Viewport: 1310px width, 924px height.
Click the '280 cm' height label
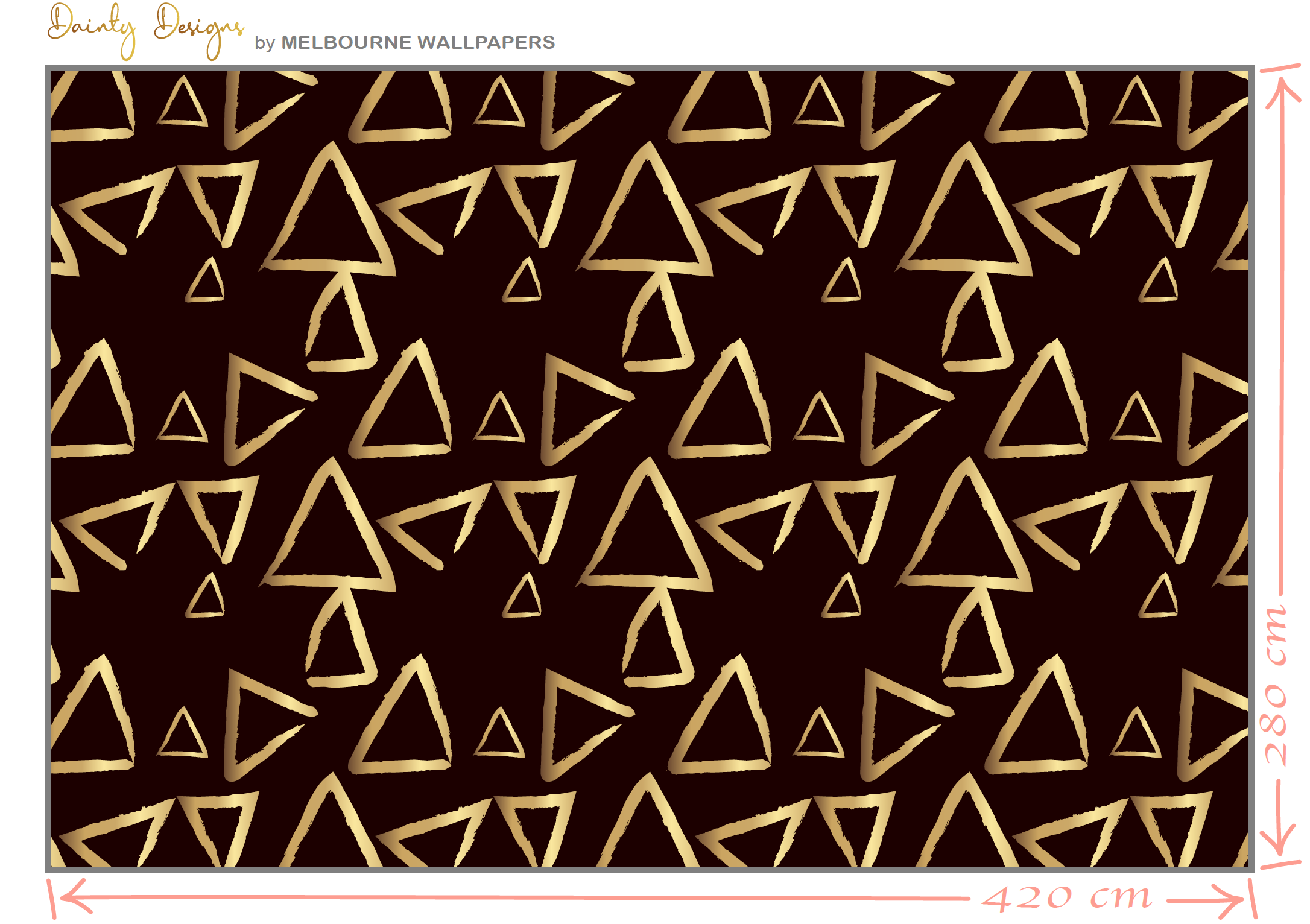[x=1275, y=685]
